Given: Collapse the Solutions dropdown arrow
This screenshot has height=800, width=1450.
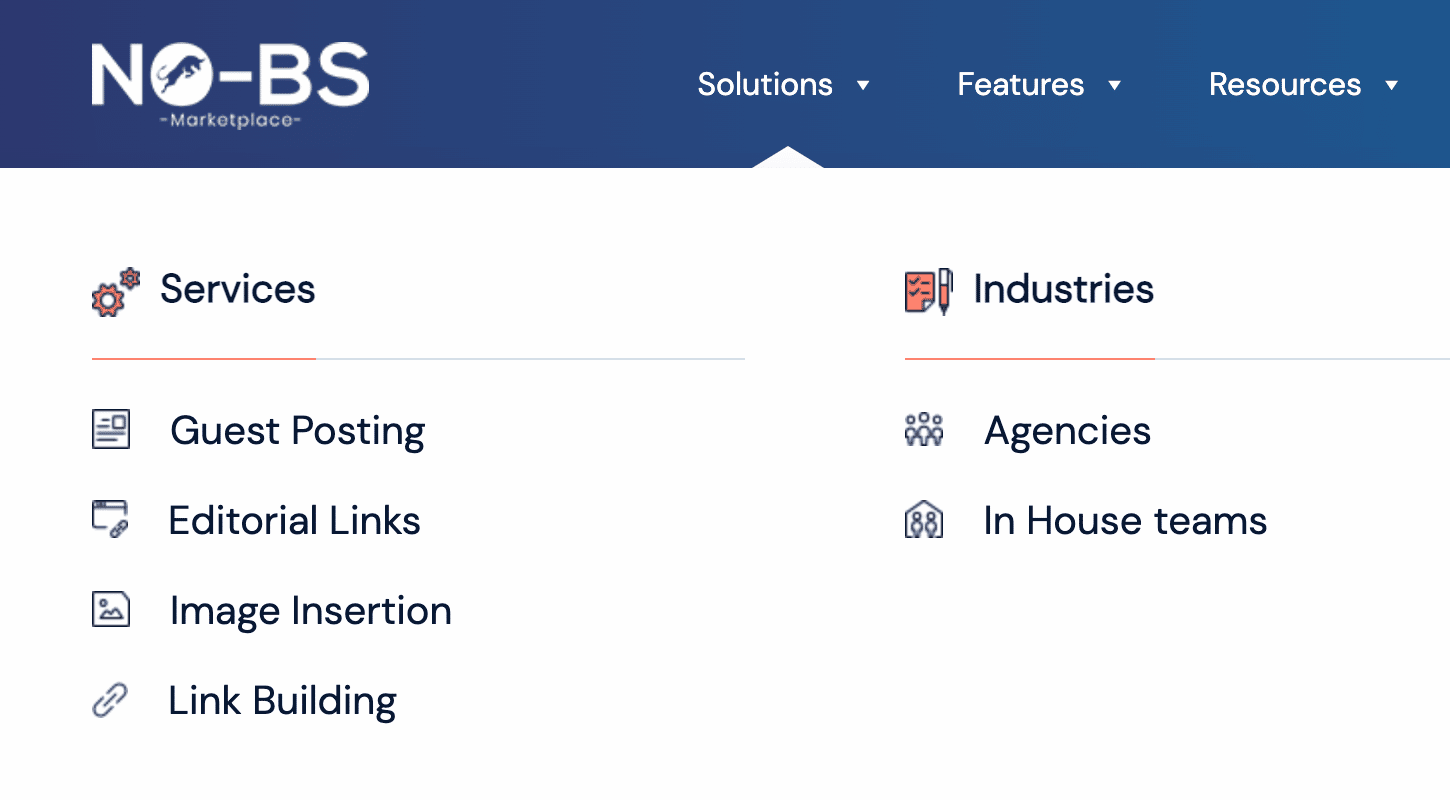Looking at the screenshot, I should tap(864, 86).
